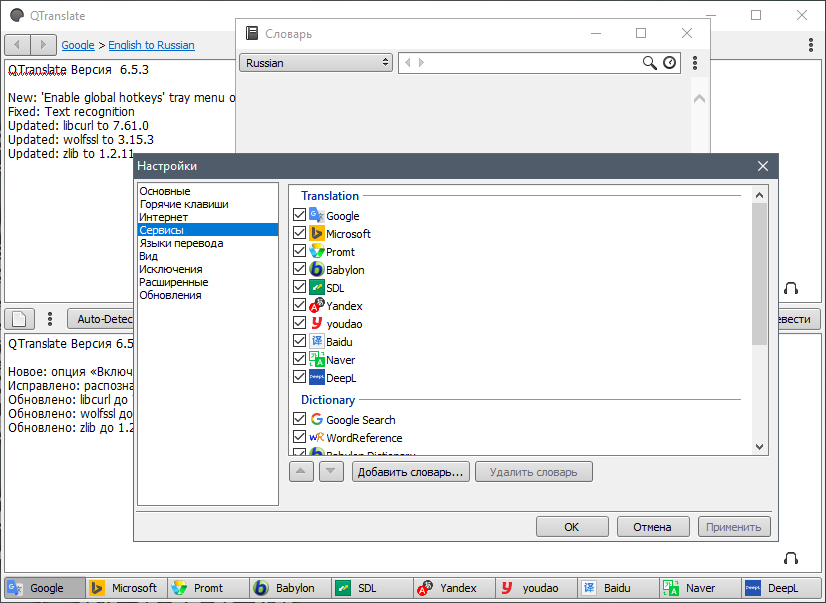This screenshot has height=603, width=826.
Task: Open the Интернет settings category
Action: tap(208, 217)
